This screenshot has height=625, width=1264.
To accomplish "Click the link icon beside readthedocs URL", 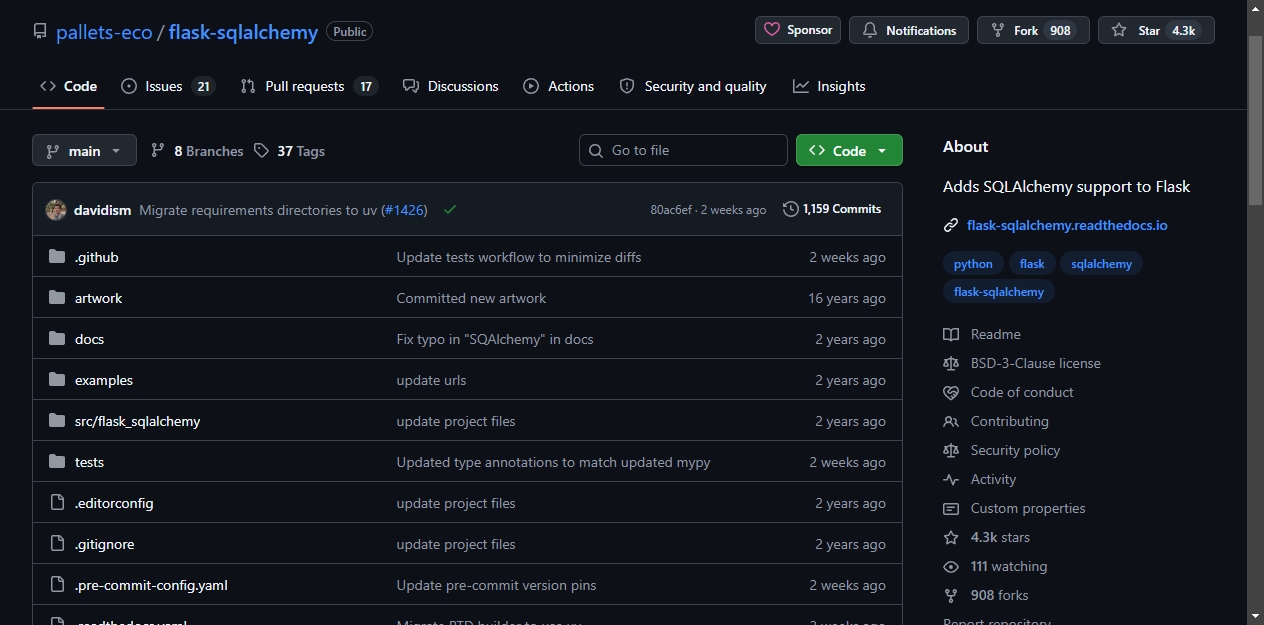I will point(951,226).
